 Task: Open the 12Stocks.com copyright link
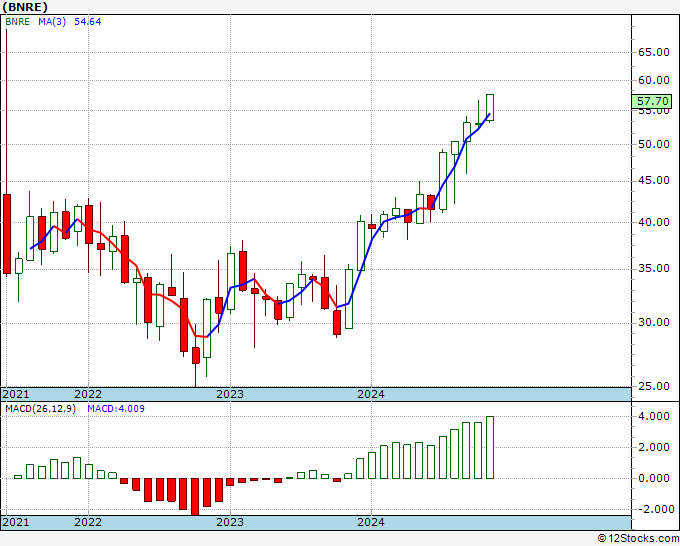638,539
